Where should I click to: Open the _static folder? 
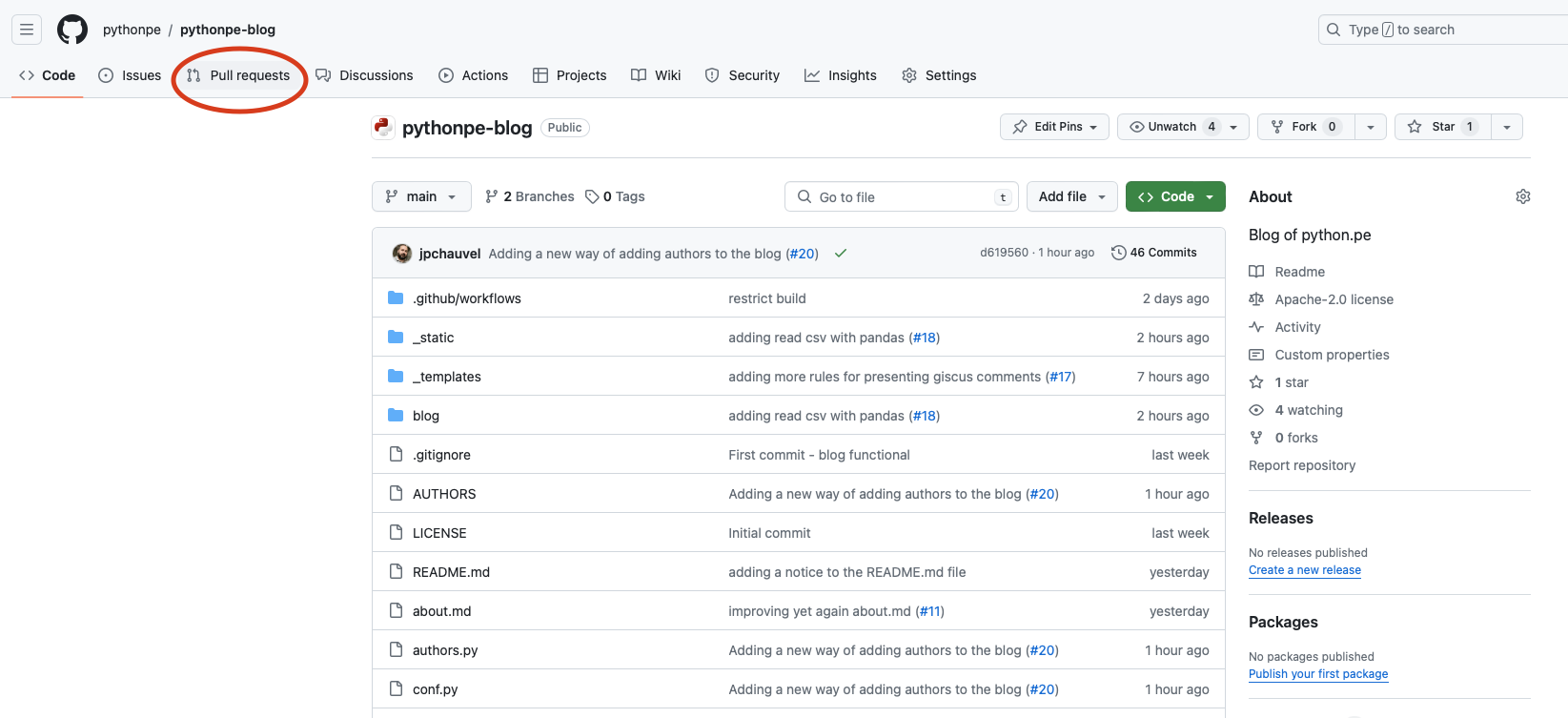433,338
